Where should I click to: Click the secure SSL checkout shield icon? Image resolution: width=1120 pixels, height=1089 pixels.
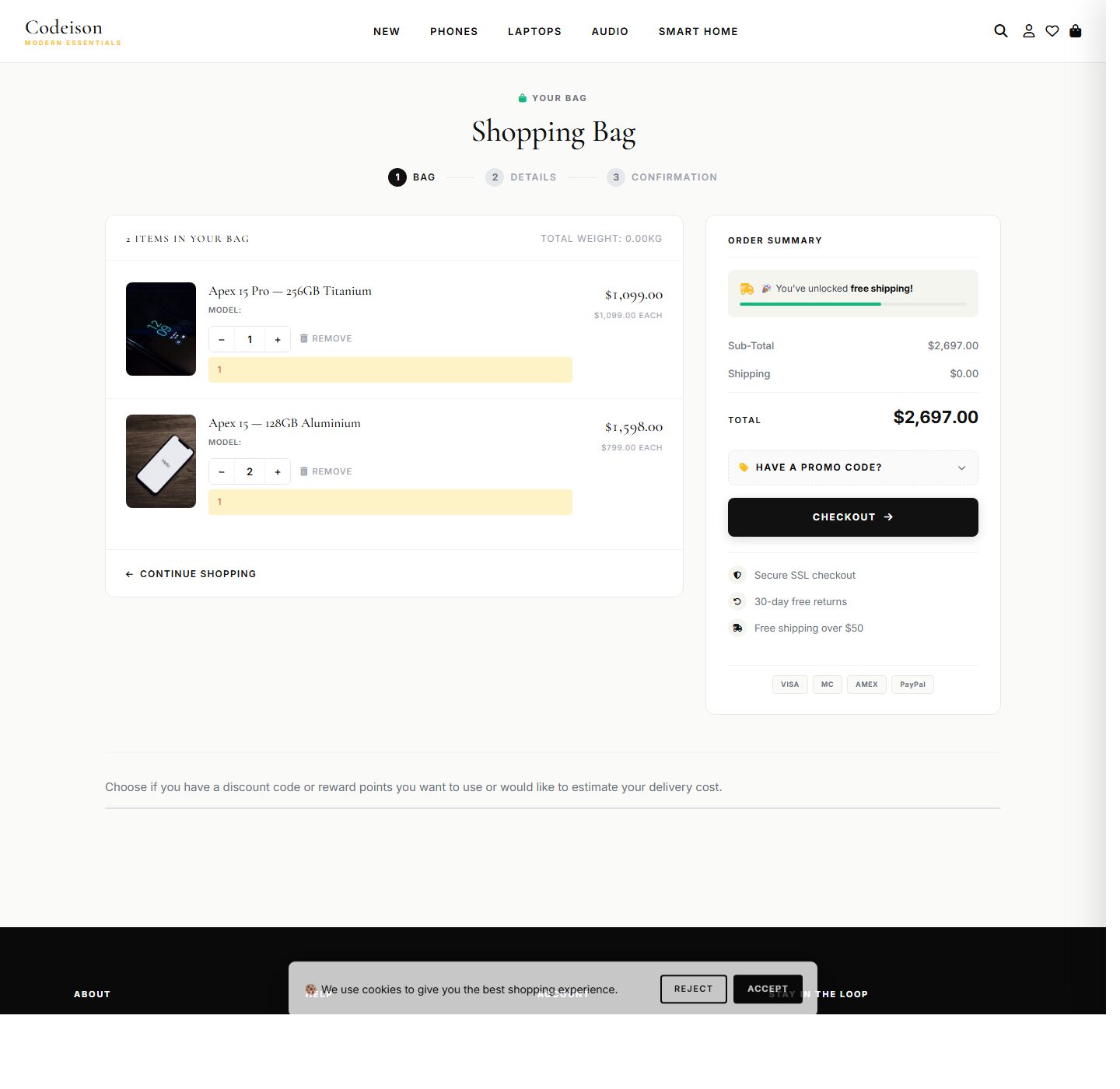(x=737, y=575)
